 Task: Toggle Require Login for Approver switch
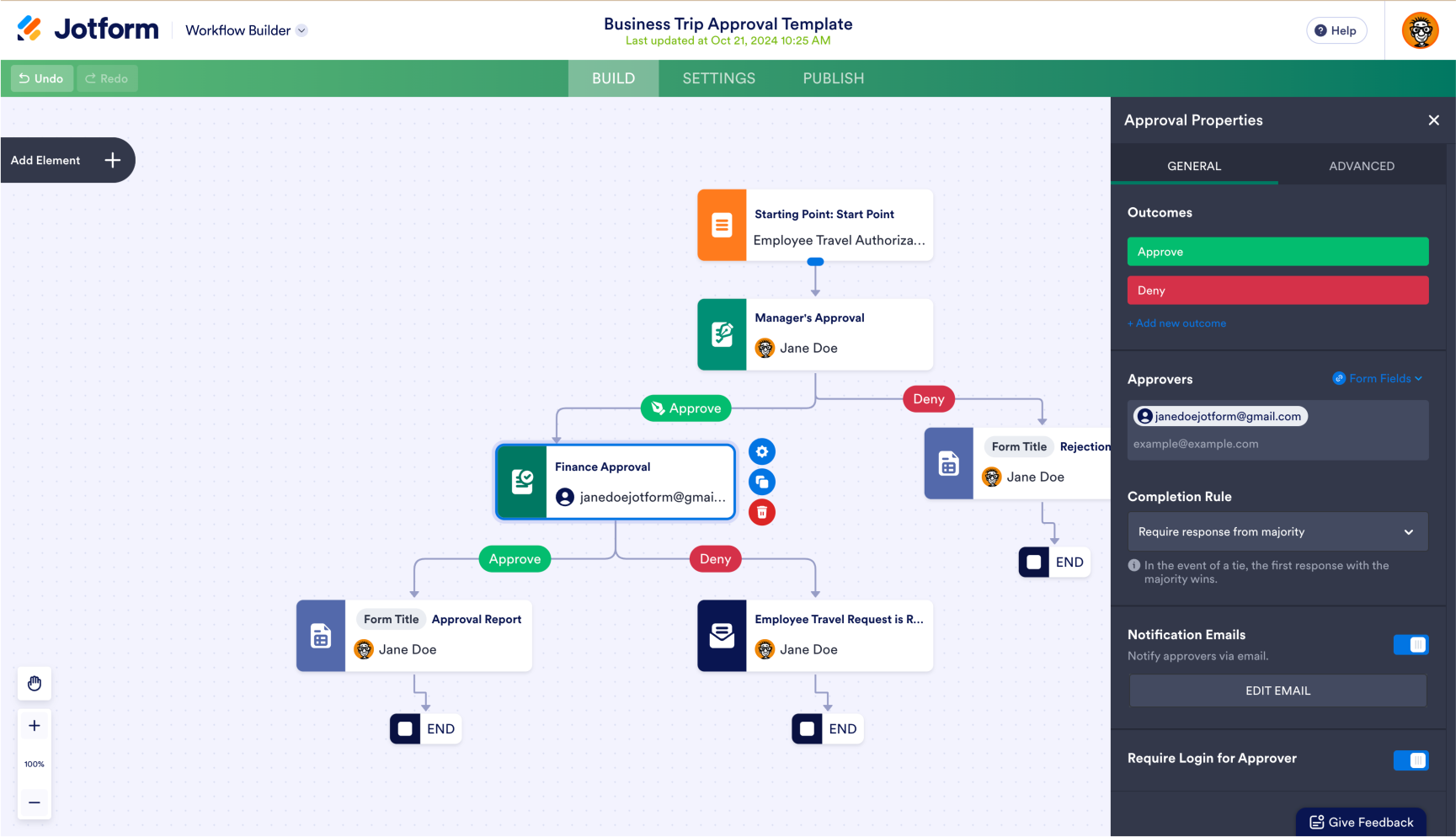(1411, 760)
